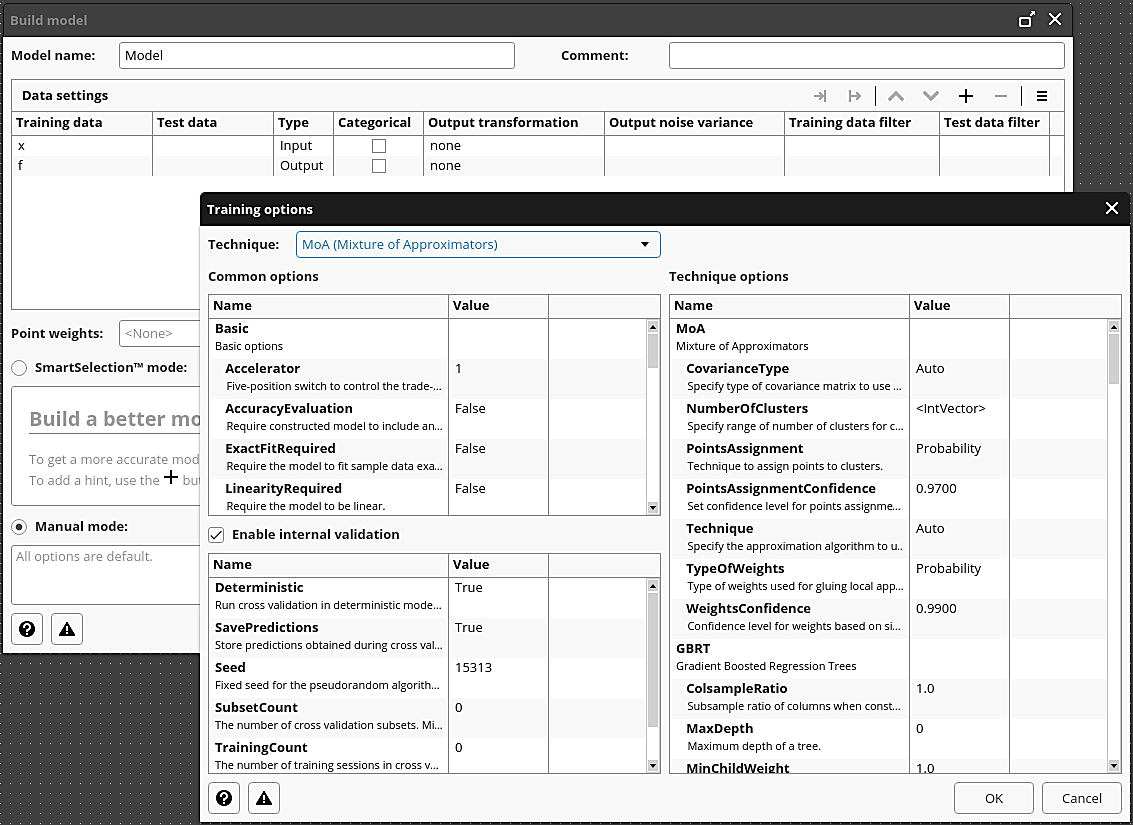
Task: Click the move-to-end arrow icon in Data settings
Action: click(819, 96)
